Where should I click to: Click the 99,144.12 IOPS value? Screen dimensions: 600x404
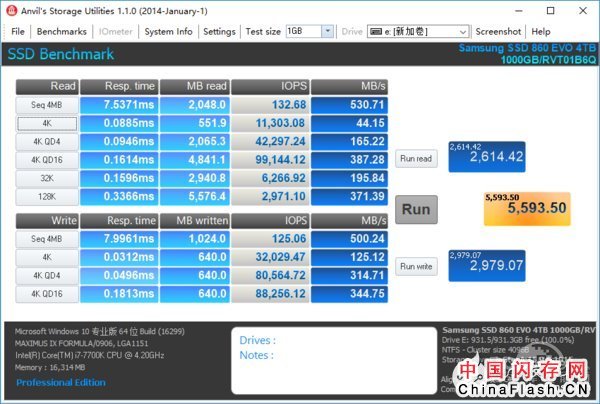pos(270,160)
